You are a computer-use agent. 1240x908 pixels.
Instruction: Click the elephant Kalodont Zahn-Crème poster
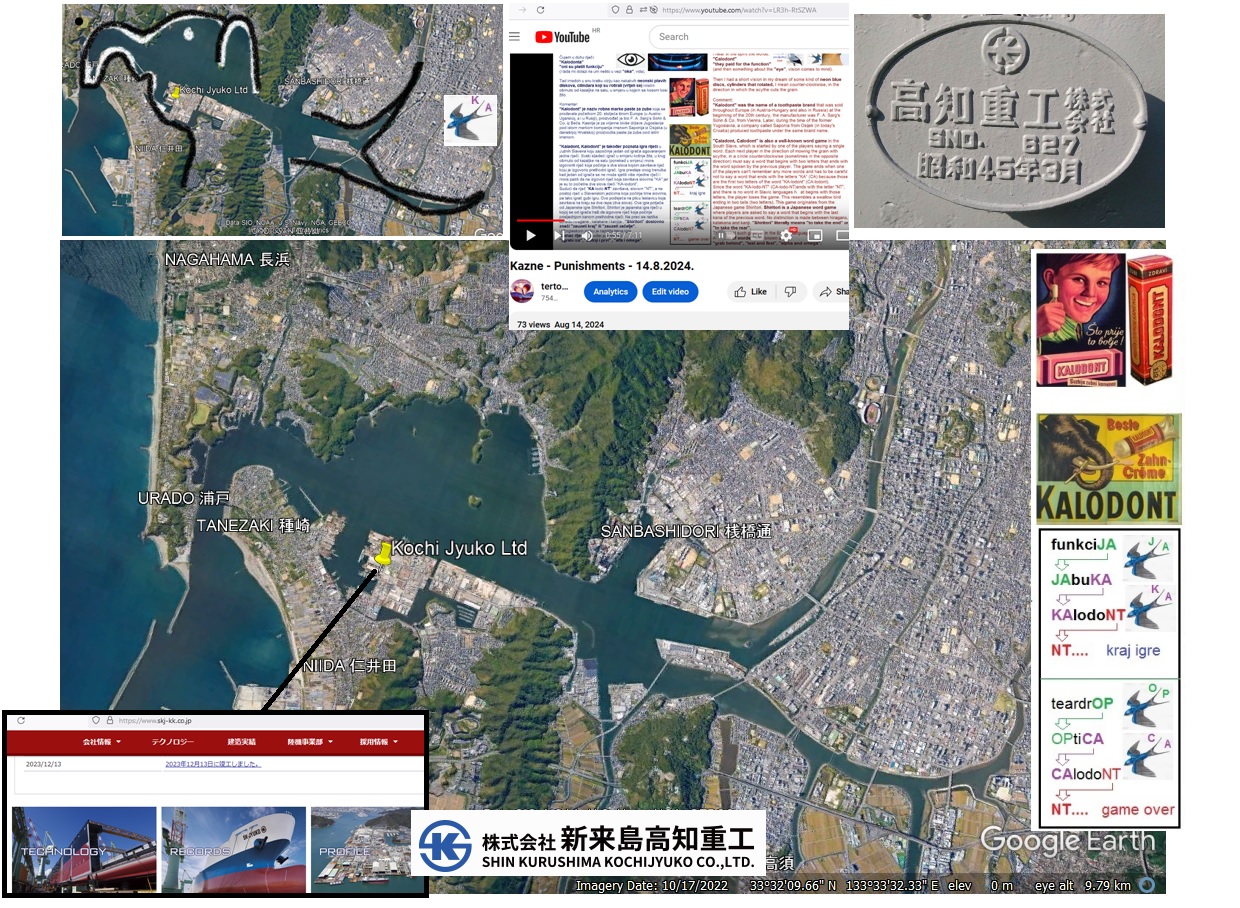(x=1108, y=468)
